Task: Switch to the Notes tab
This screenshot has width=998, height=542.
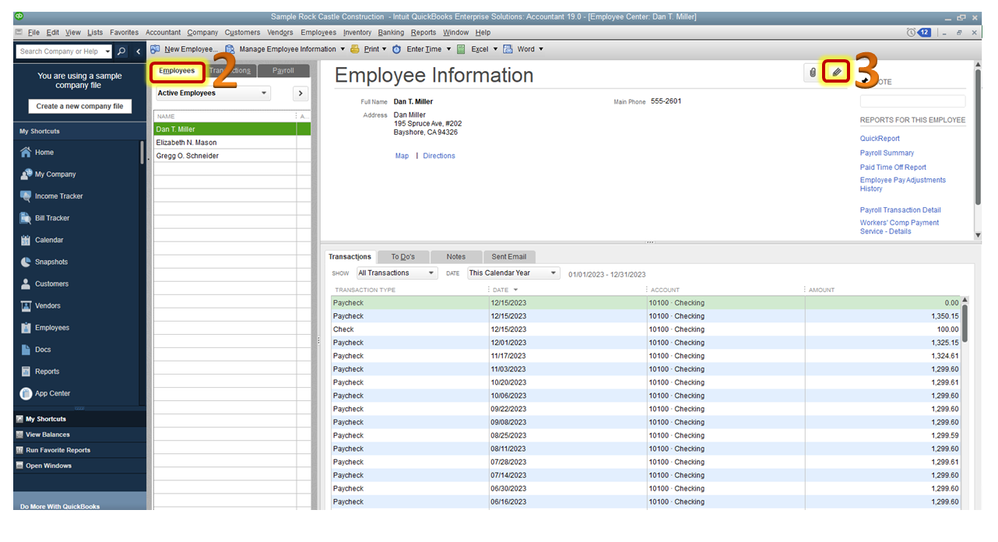Action: click(456, 257)
